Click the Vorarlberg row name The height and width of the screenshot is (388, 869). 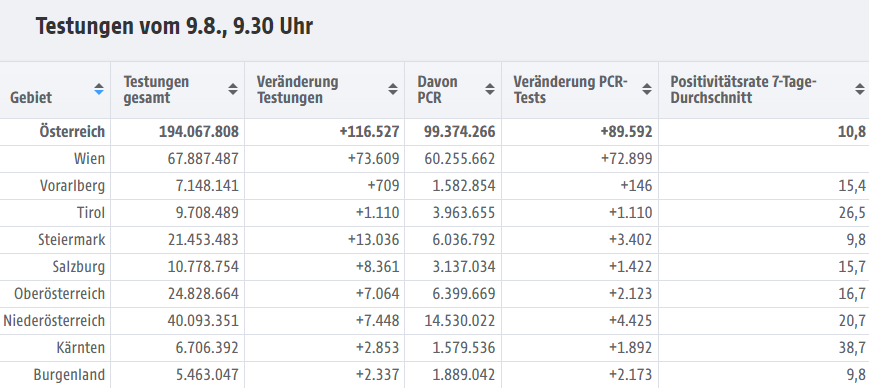coord(72,186)
